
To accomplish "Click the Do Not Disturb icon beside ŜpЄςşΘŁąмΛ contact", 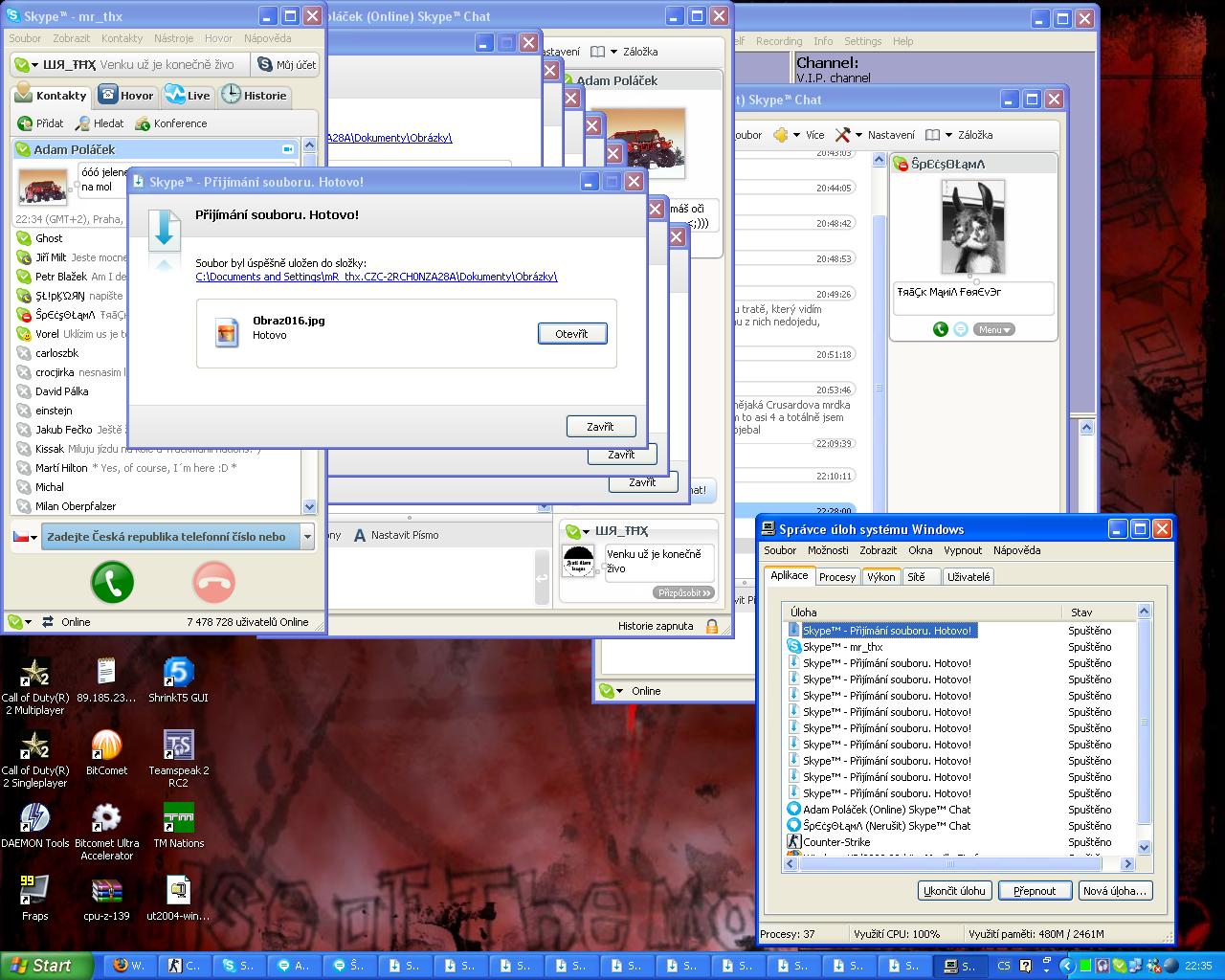I will coord(24,315).
